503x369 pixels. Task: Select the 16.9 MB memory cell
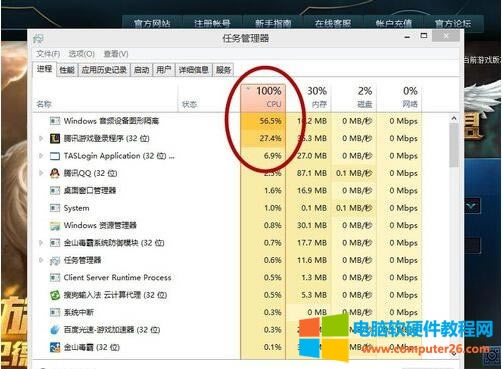(308, 190)
